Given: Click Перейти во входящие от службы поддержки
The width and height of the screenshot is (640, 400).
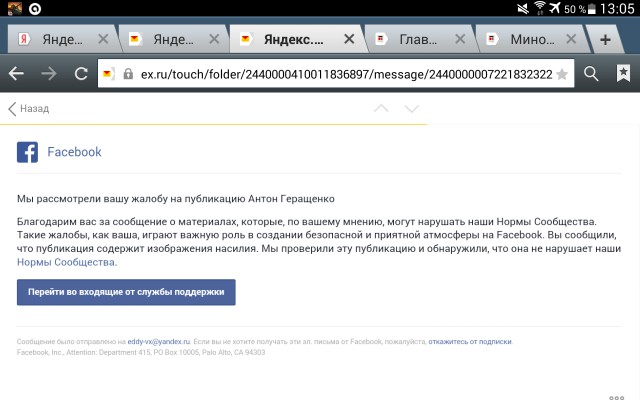Looking at the screenshot, I should [126, 292].
